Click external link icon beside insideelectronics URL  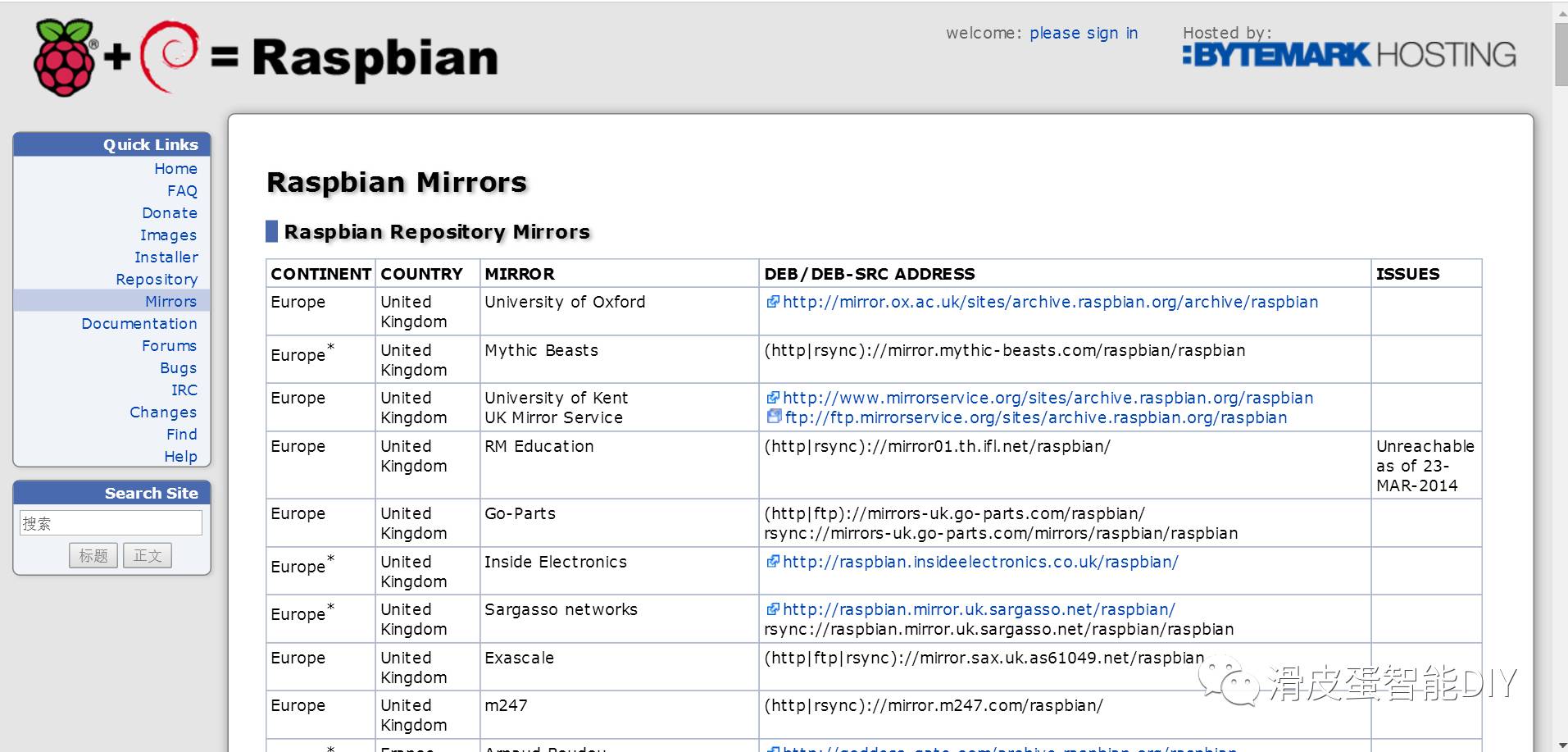772,562
